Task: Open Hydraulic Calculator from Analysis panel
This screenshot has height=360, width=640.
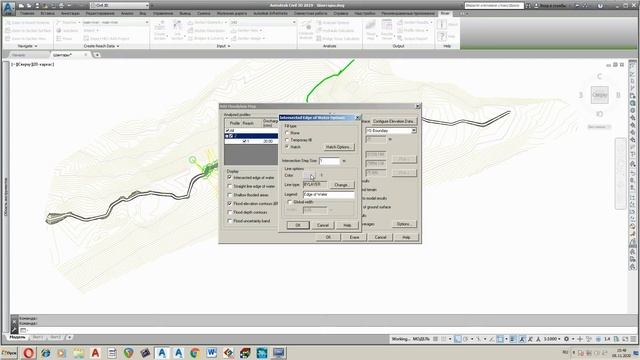Action: click(335, 31)
